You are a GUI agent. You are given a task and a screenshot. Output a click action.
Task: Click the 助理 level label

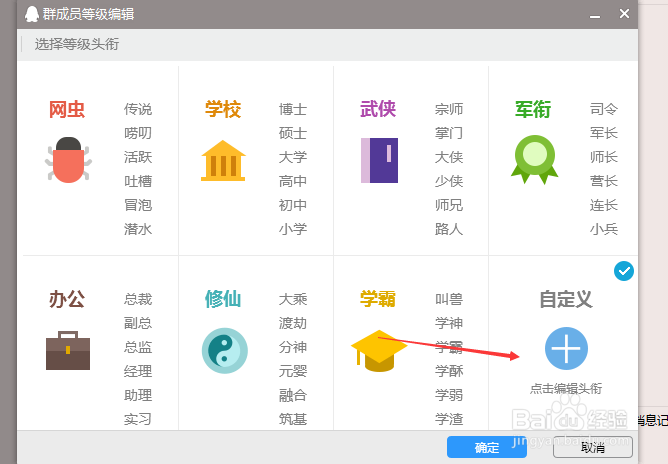point(138,395)
